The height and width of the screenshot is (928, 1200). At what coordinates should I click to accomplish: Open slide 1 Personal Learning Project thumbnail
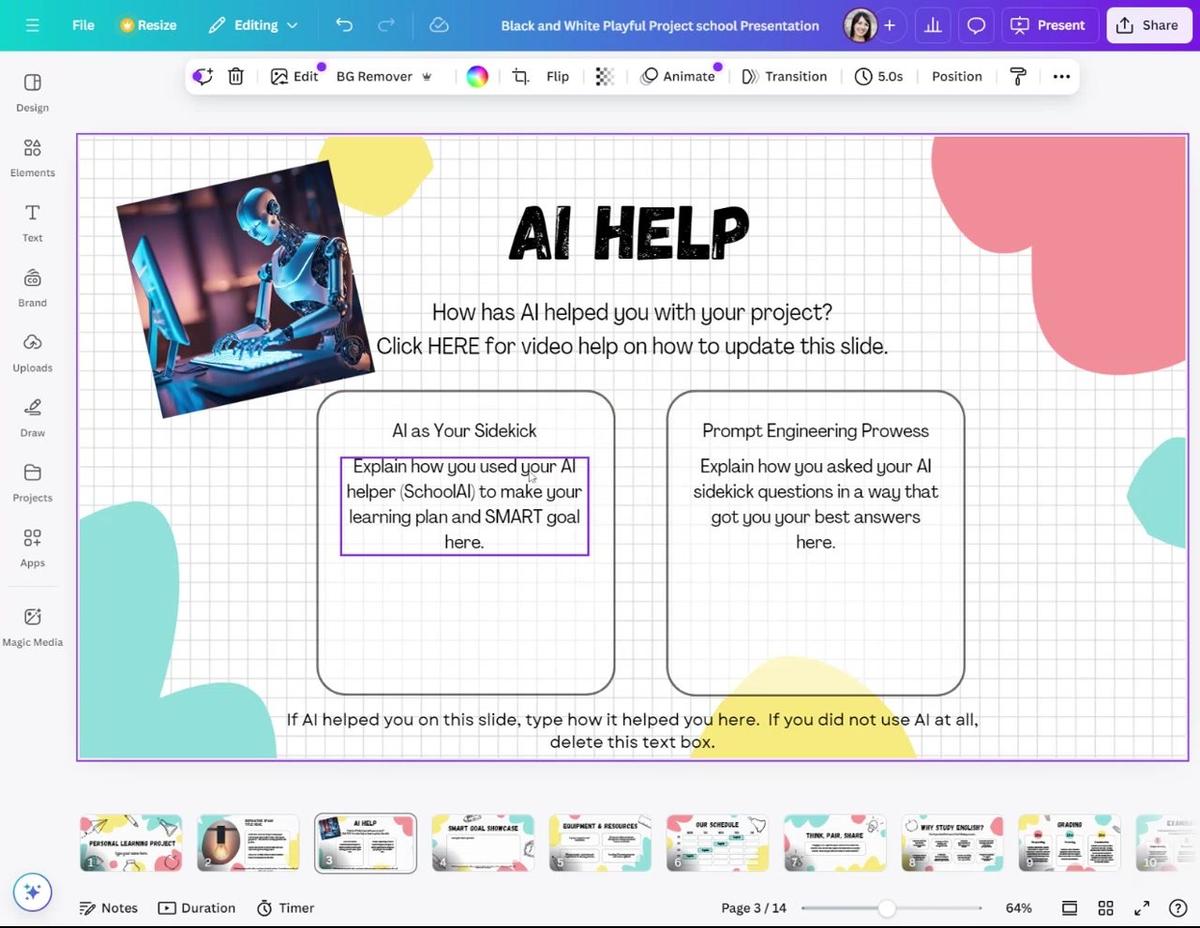coord(131,843)
